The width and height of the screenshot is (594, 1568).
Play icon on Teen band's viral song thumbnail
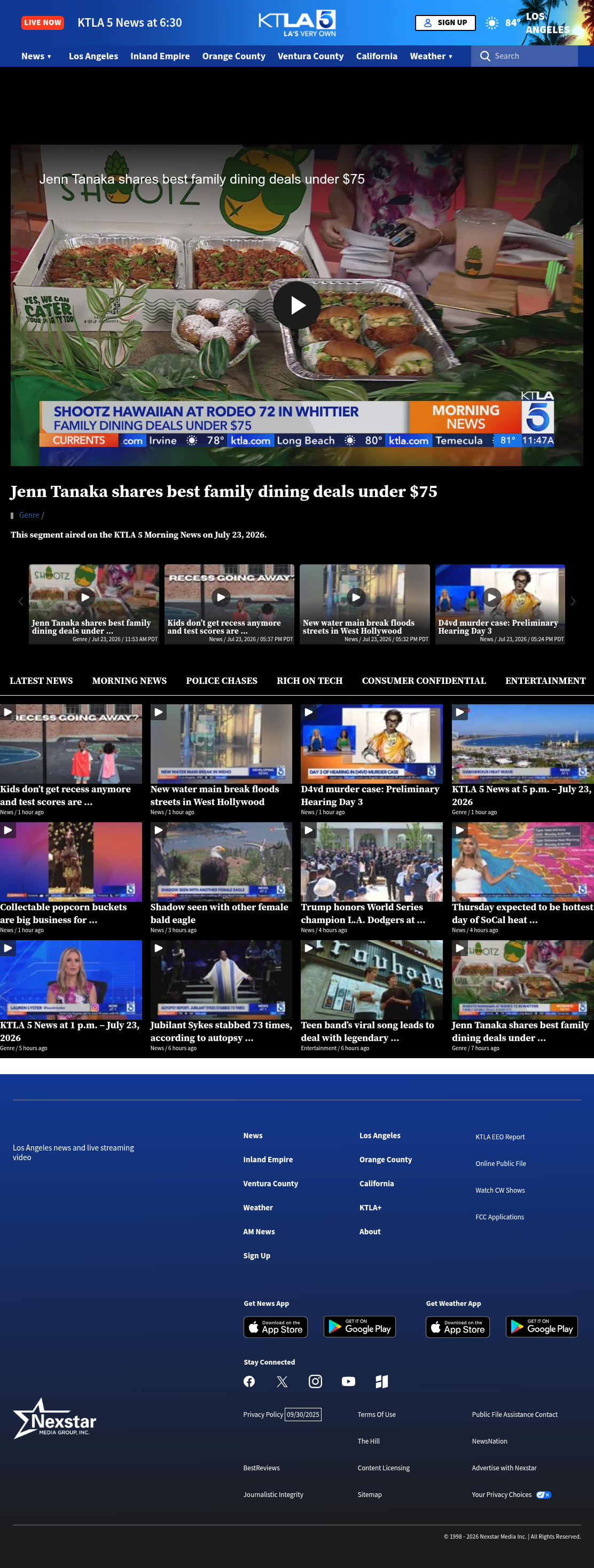[x=308, y=948]
